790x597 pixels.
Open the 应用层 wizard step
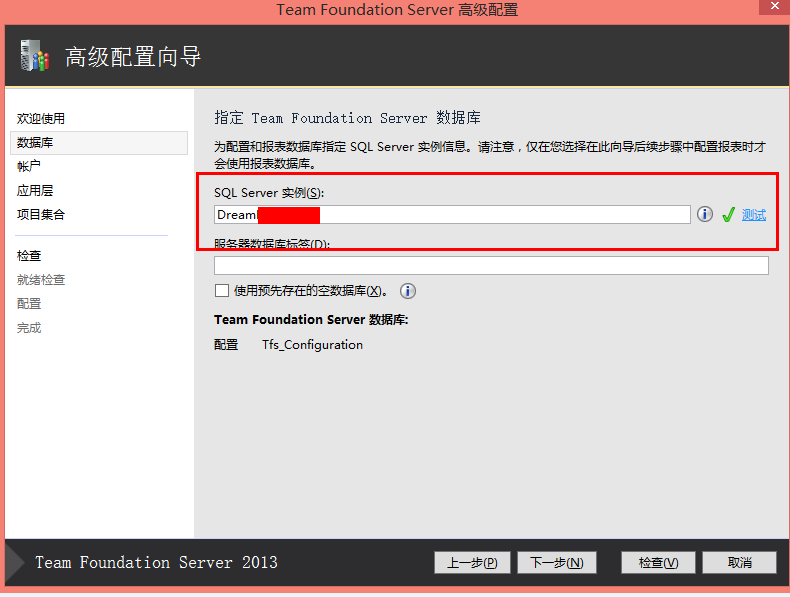(x=35, y=190)
